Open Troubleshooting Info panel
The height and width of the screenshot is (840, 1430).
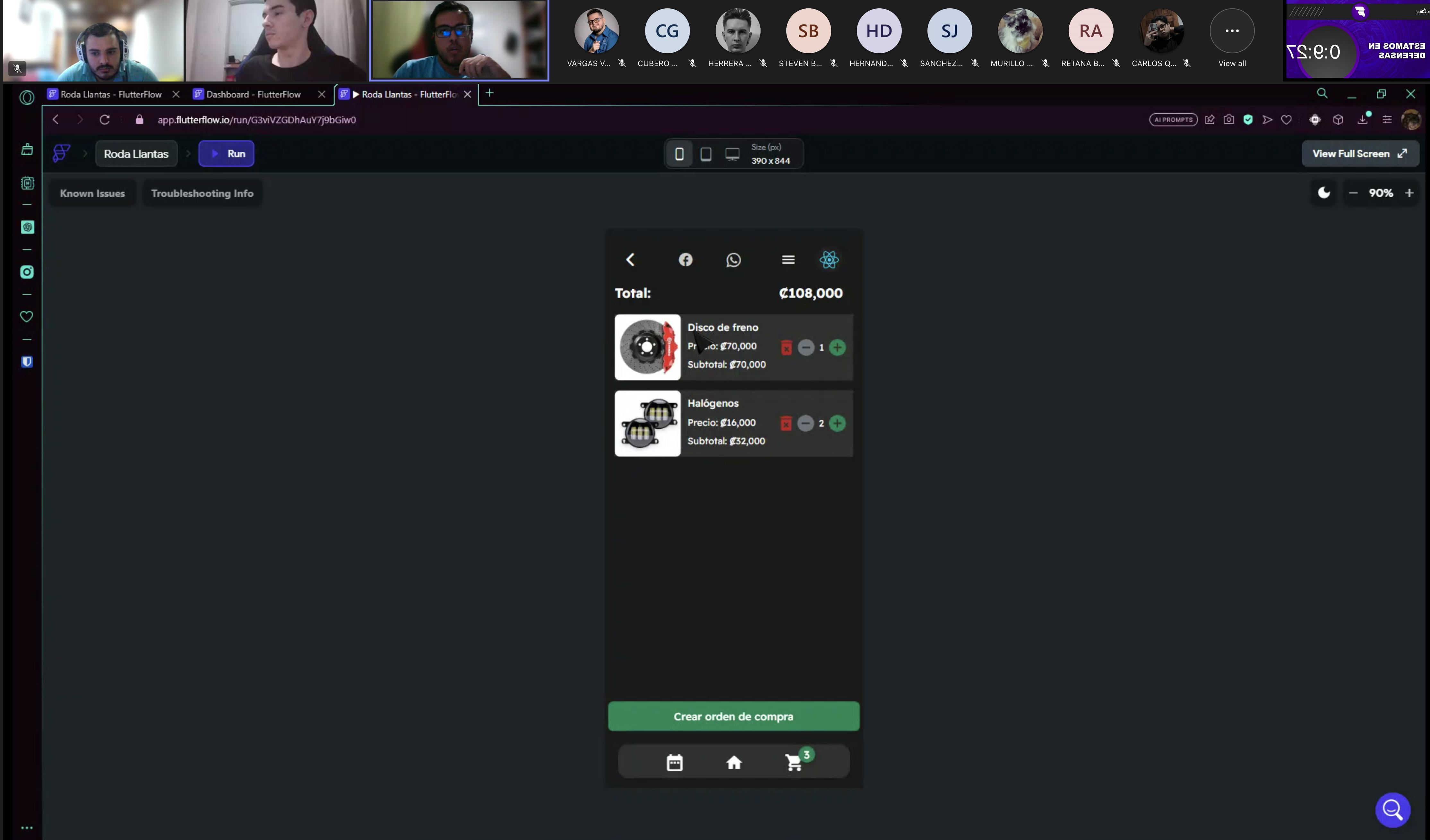coord(202,193)
